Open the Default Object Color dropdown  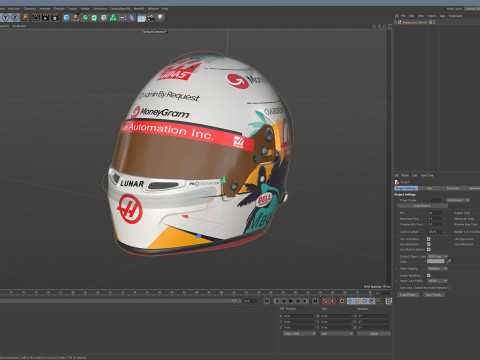(x=437, y=256)
